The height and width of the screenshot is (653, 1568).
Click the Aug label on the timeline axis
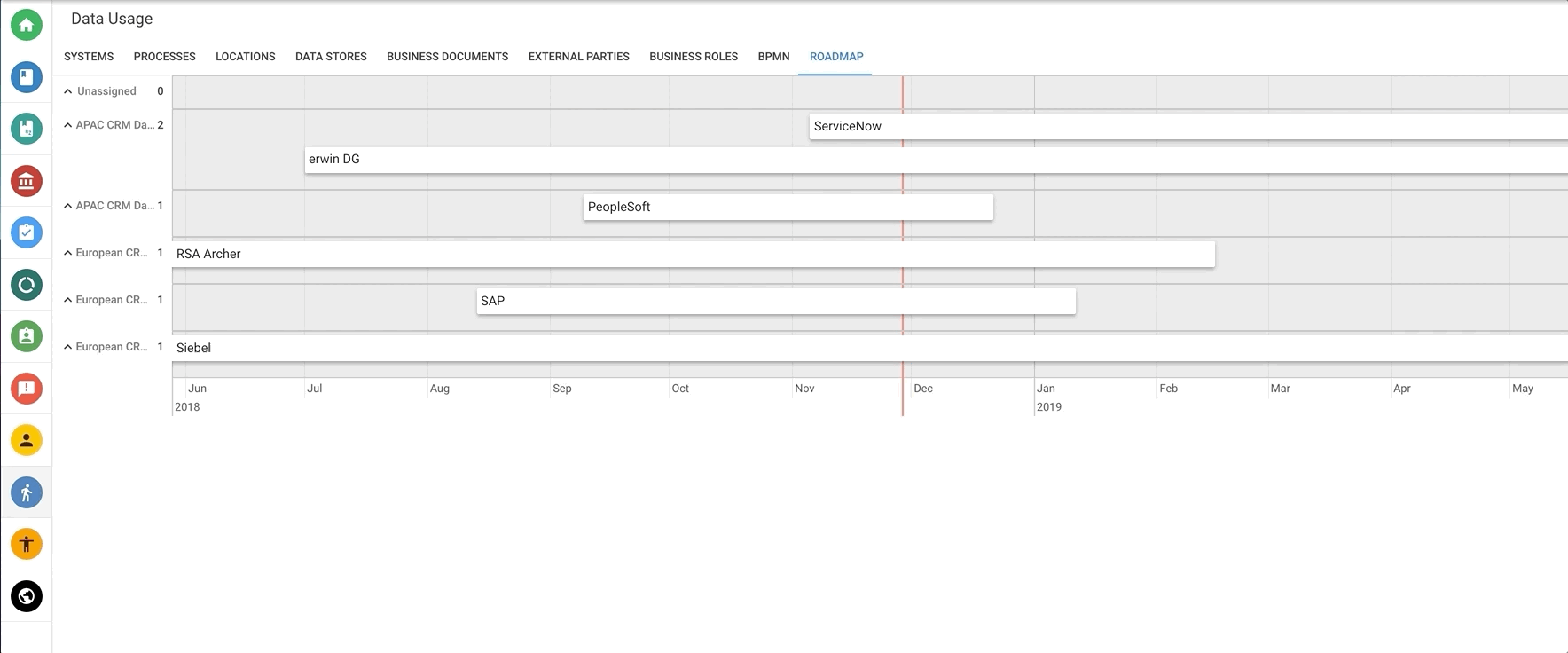(x=440, y=389)
